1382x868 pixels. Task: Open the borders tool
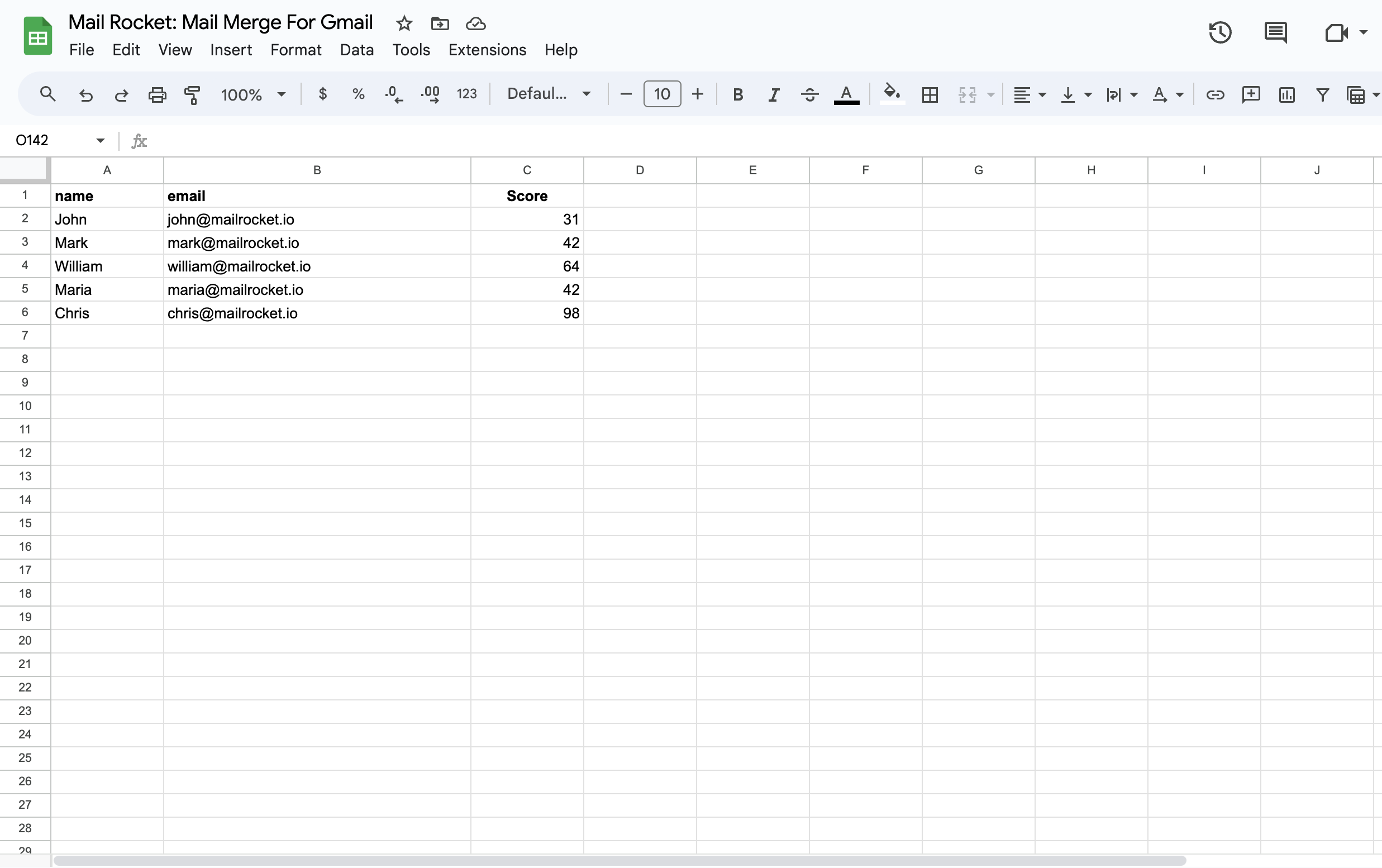(930, 94)
